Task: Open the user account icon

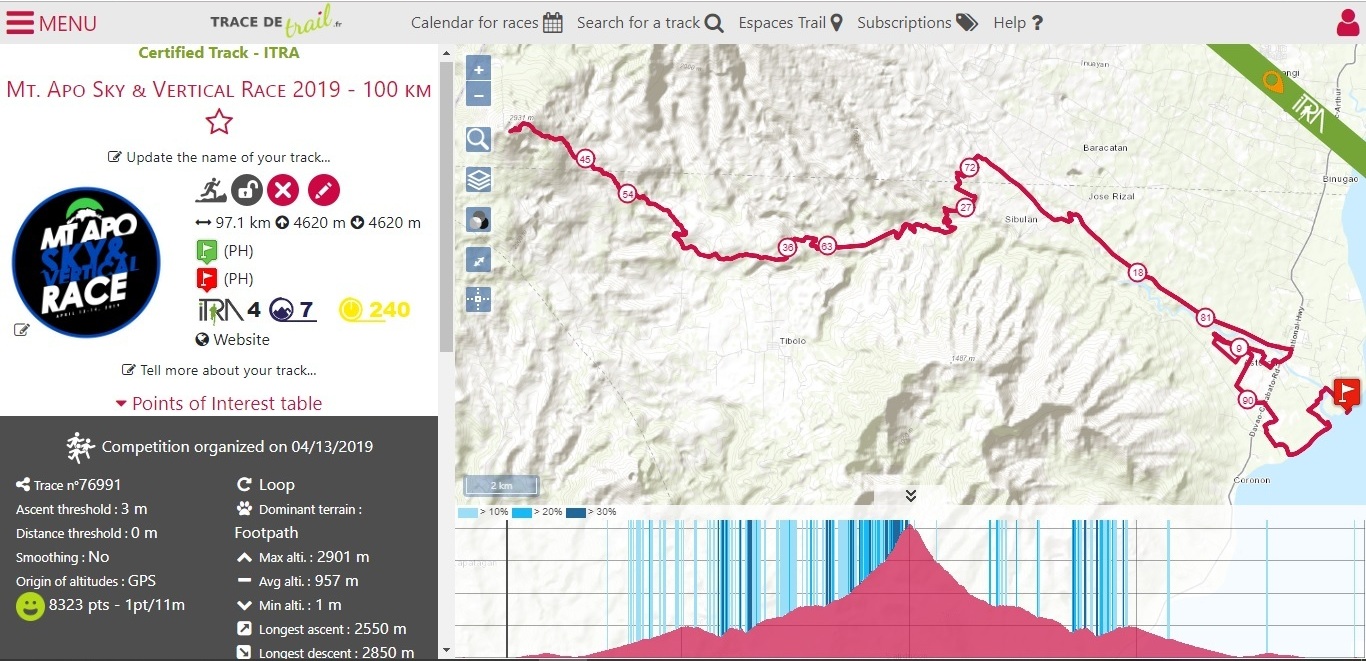Action: click(1348, 22)
